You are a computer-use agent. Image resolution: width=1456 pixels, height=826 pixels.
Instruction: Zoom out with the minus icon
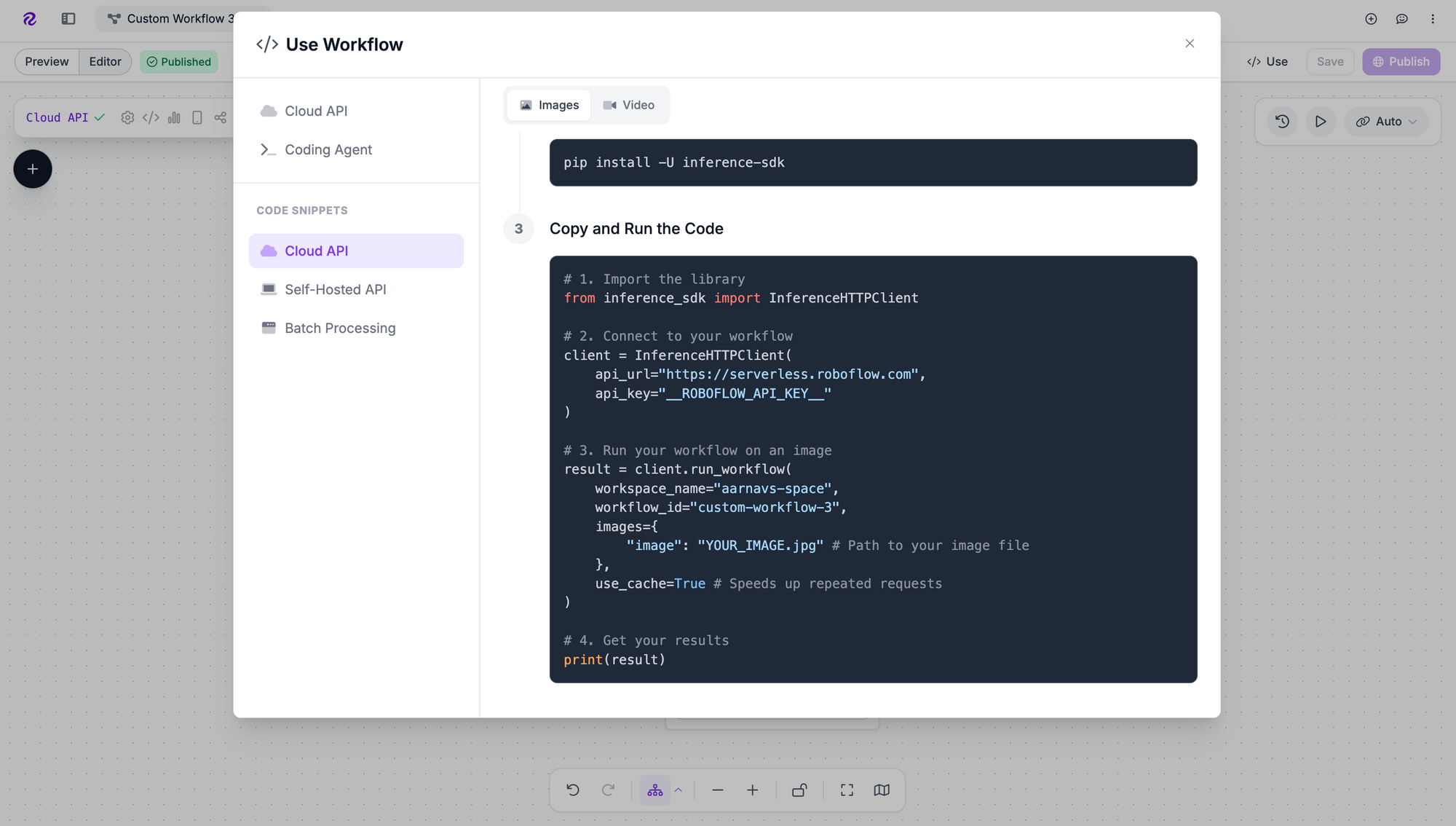pos(718,790)
